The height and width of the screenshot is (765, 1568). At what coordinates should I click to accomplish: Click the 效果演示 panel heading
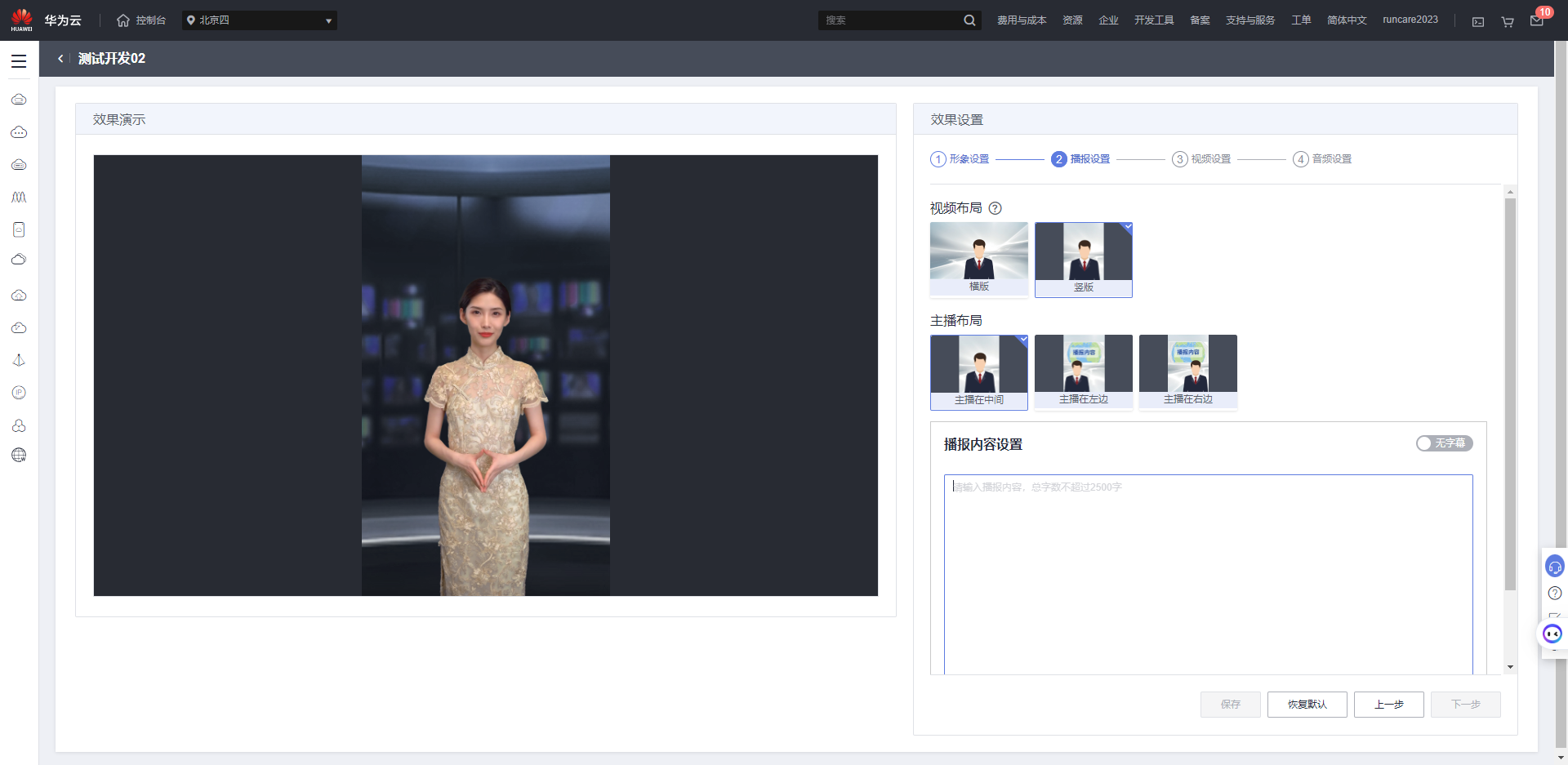119,120
